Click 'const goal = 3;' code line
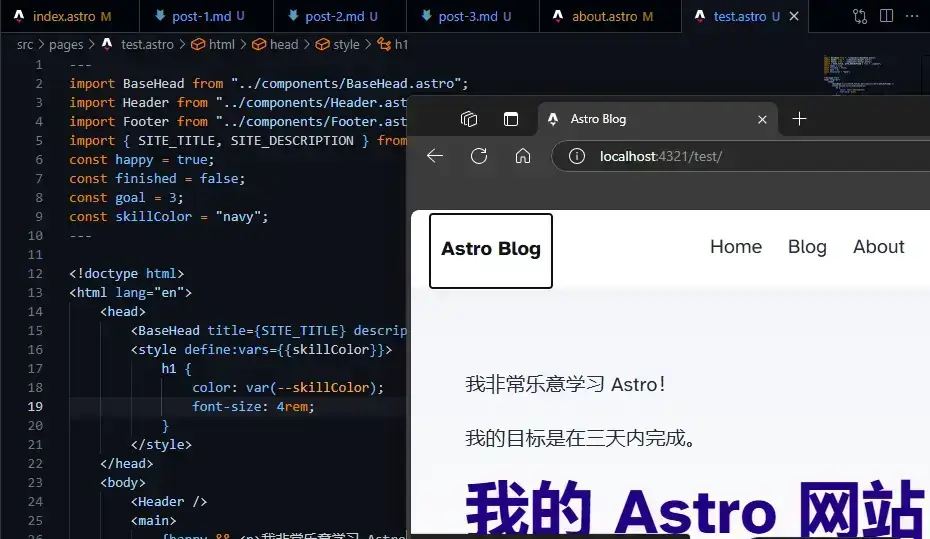 (126, 197)
